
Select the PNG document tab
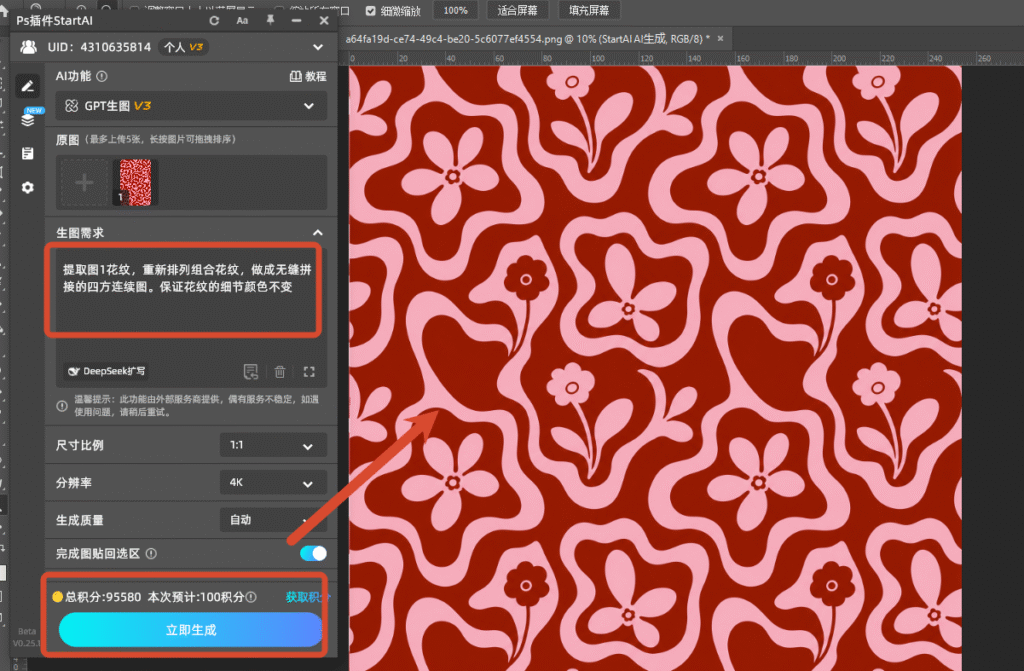click(x=528, y=39)
